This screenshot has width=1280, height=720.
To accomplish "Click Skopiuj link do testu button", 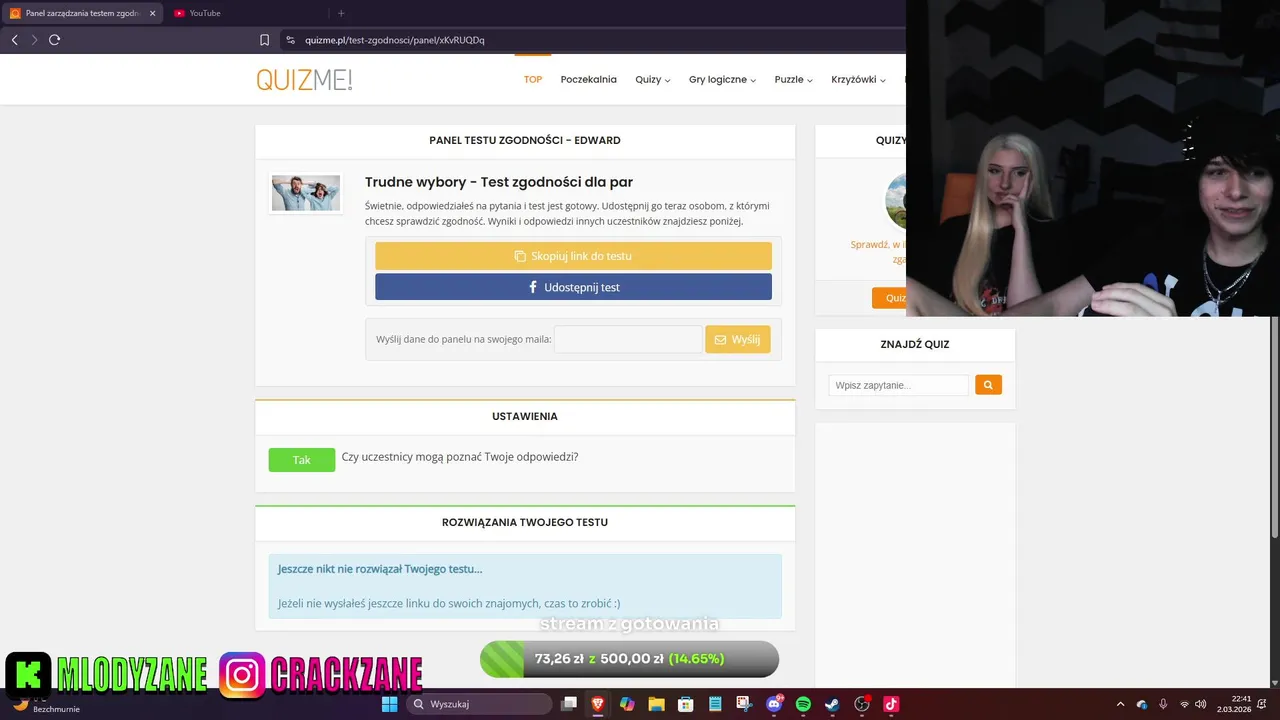I will click(x=573, y=256).
